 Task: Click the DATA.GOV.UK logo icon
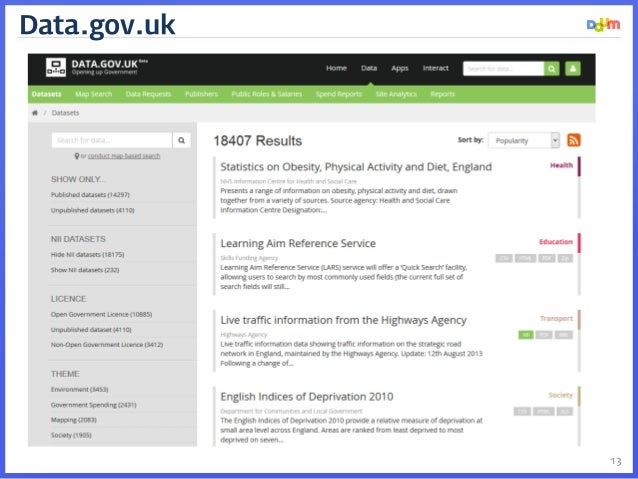(56, 68)
